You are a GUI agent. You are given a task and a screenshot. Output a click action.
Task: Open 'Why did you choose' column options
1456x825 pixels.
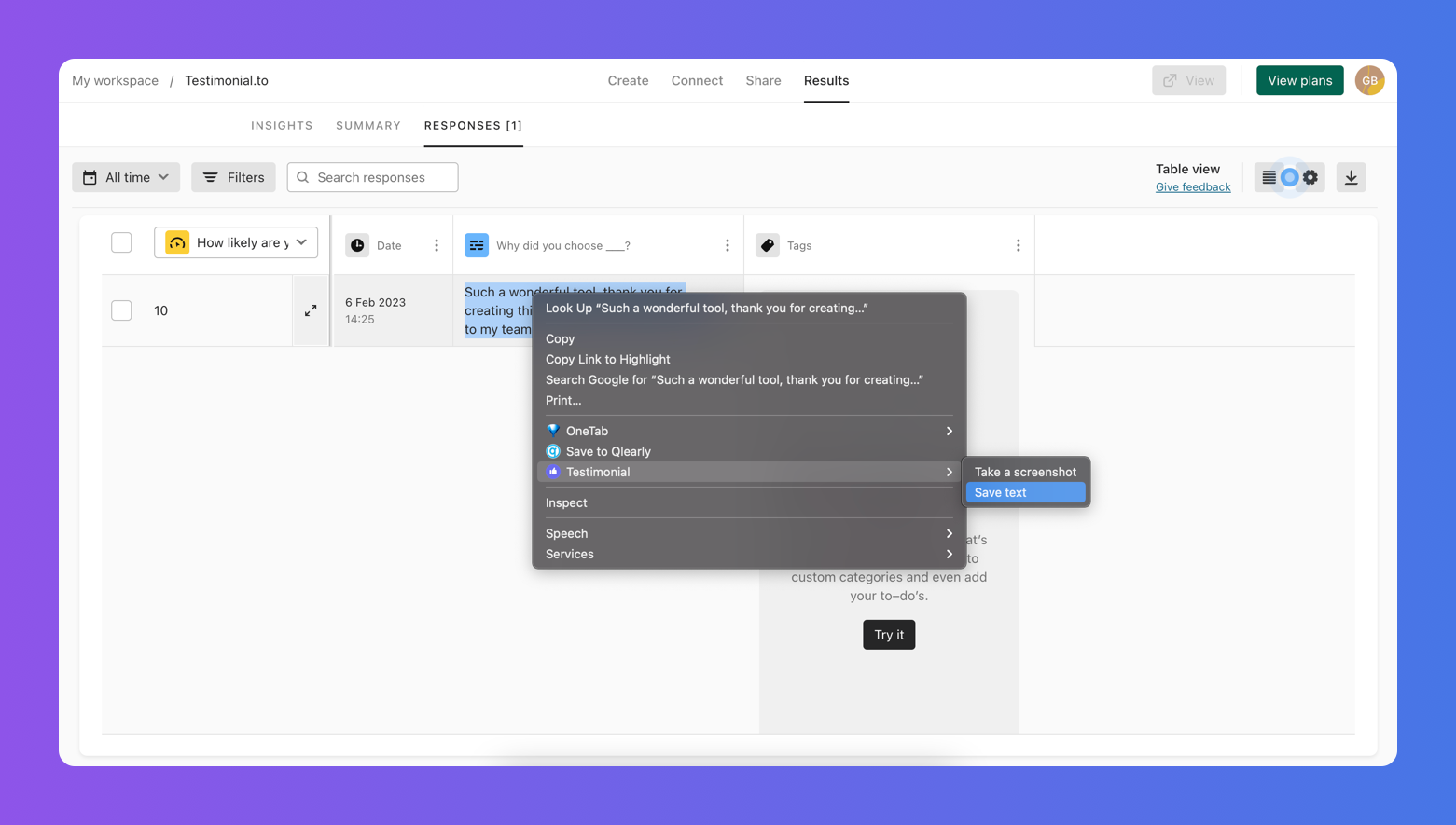point(728,245)
